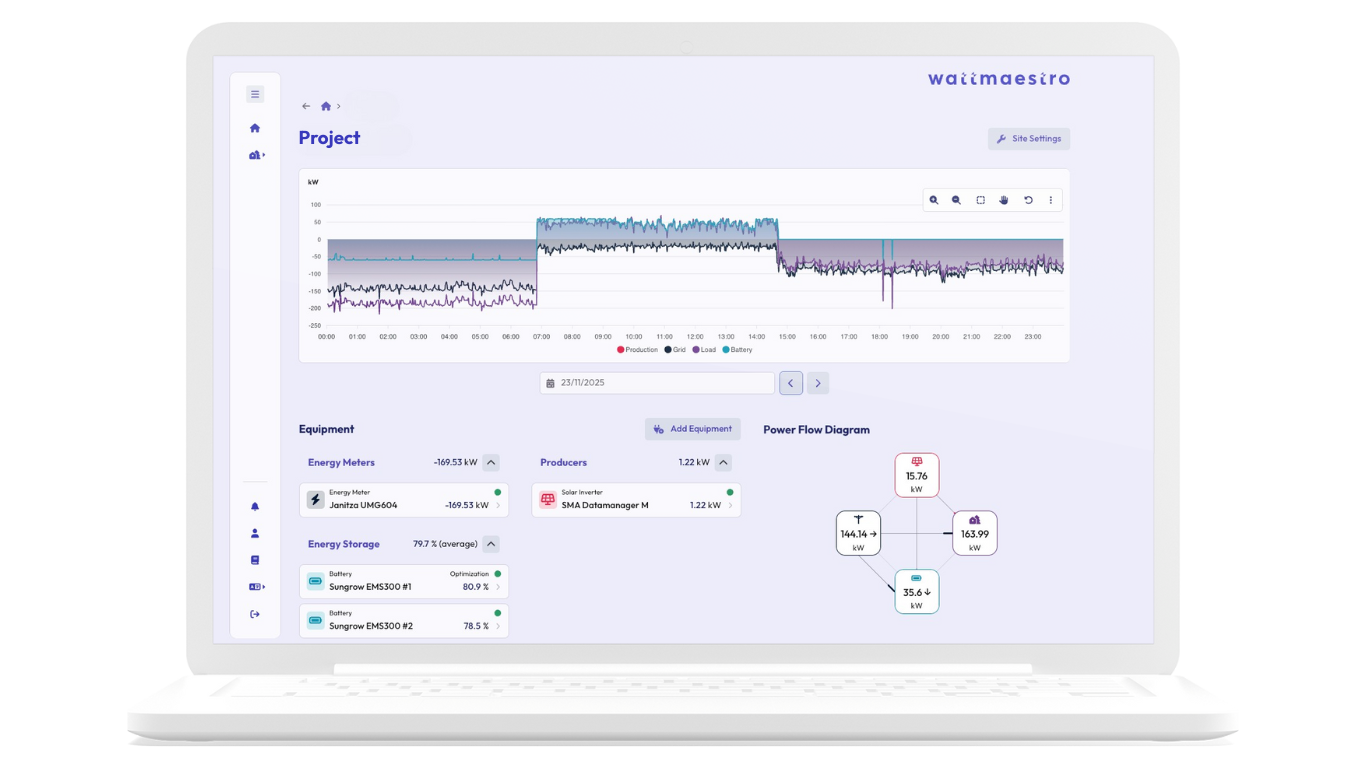Click the logout icon in sidebar

[255, 614]
